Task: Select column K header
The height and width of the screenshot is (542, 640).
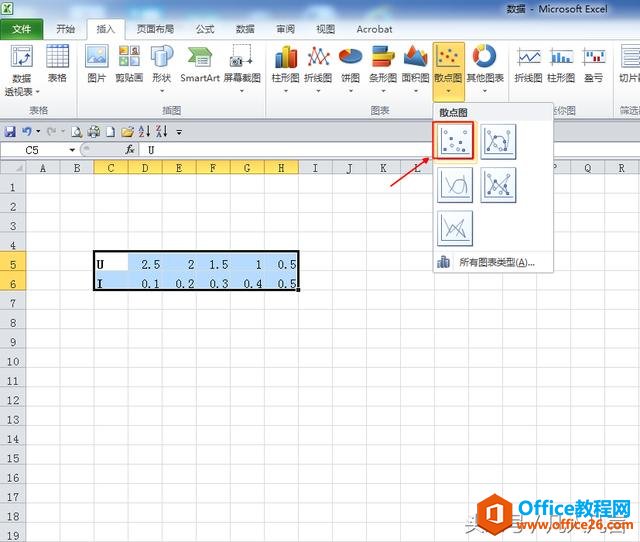Action: point(383,167)
